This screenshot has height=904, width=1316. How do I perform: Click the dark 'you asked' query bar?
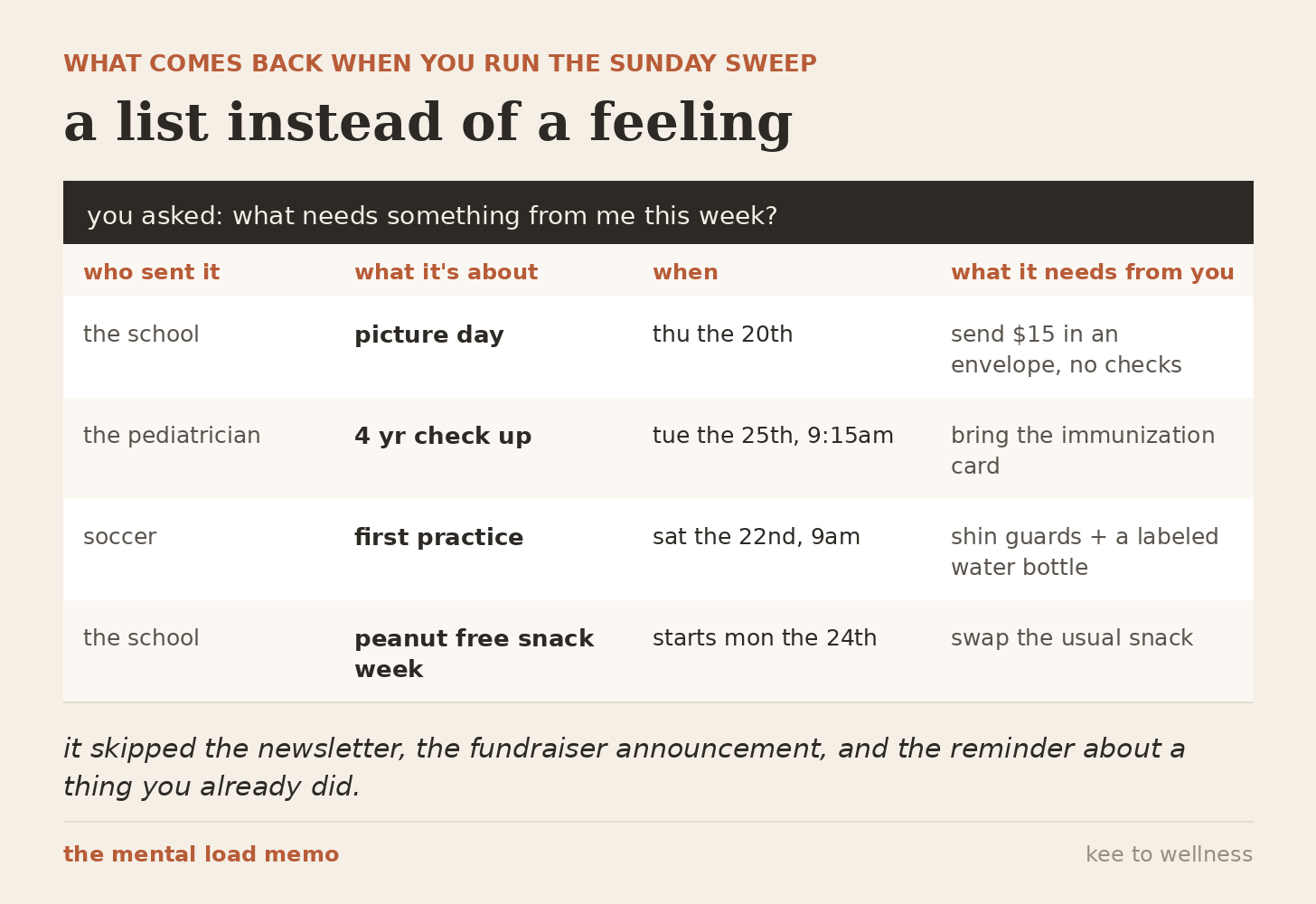point(658,212)
